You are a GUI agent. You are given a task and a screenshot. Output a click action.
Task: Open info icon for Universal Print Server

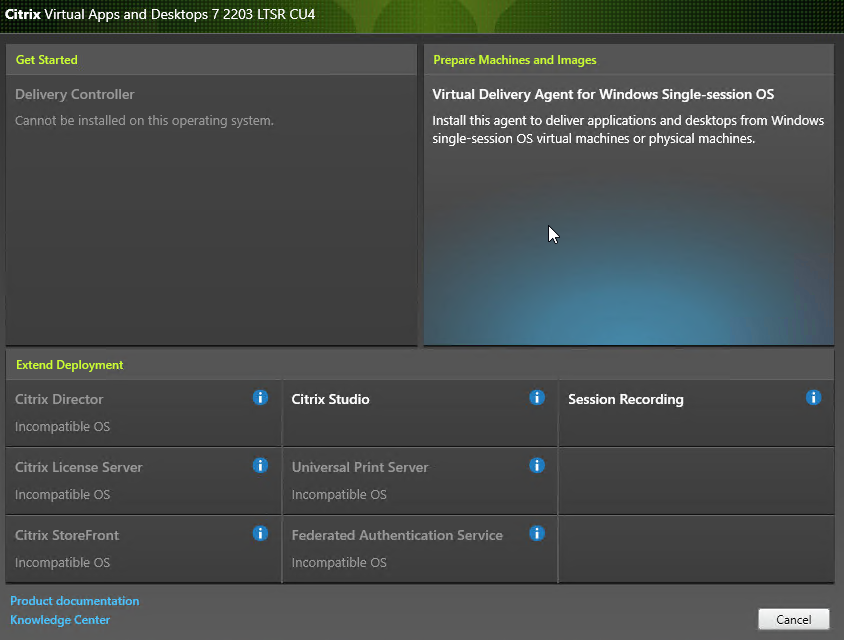click(537, 466)
